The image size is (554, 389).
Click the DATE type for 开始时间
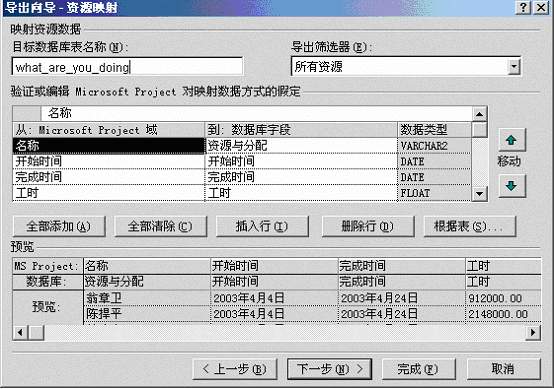[435, 161]
